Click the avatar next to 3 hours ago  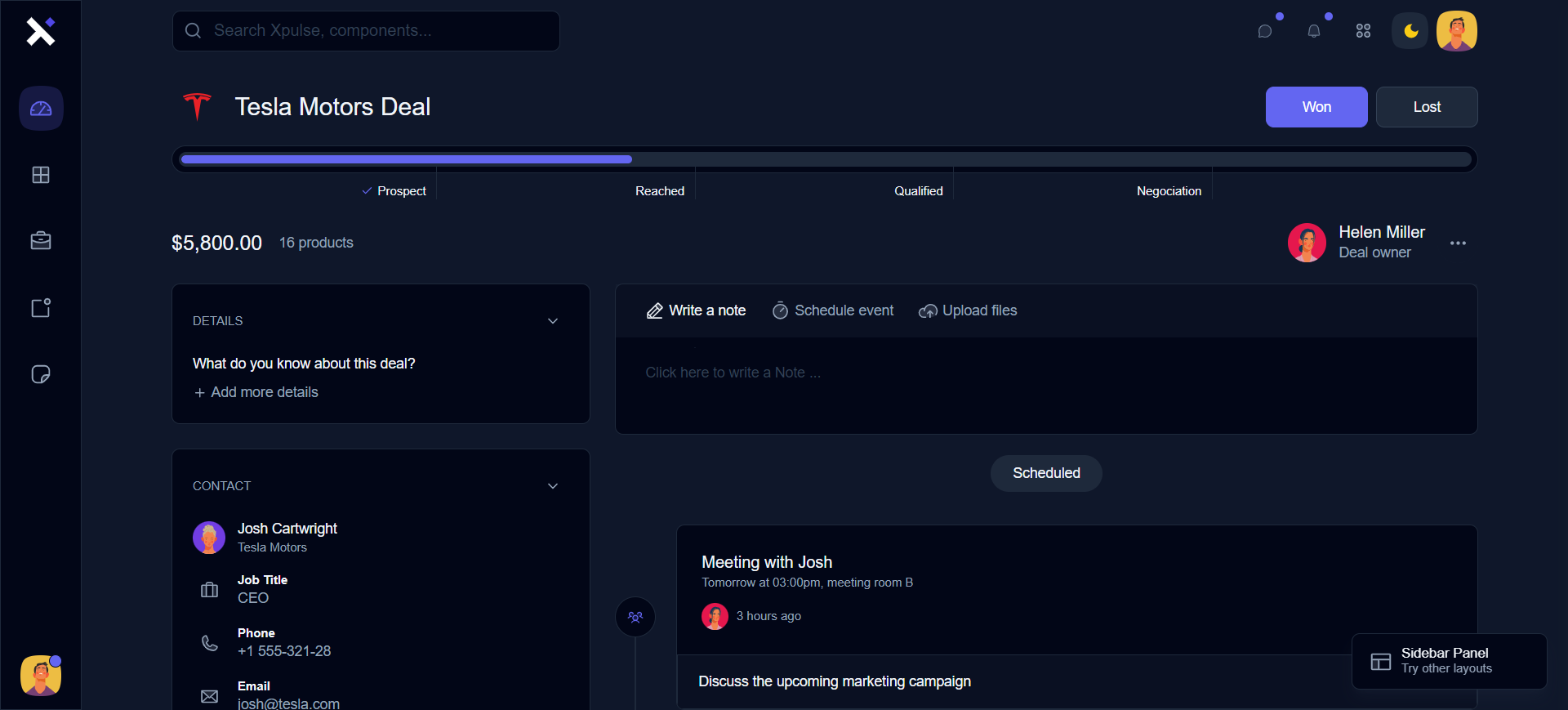click(715, 616)
